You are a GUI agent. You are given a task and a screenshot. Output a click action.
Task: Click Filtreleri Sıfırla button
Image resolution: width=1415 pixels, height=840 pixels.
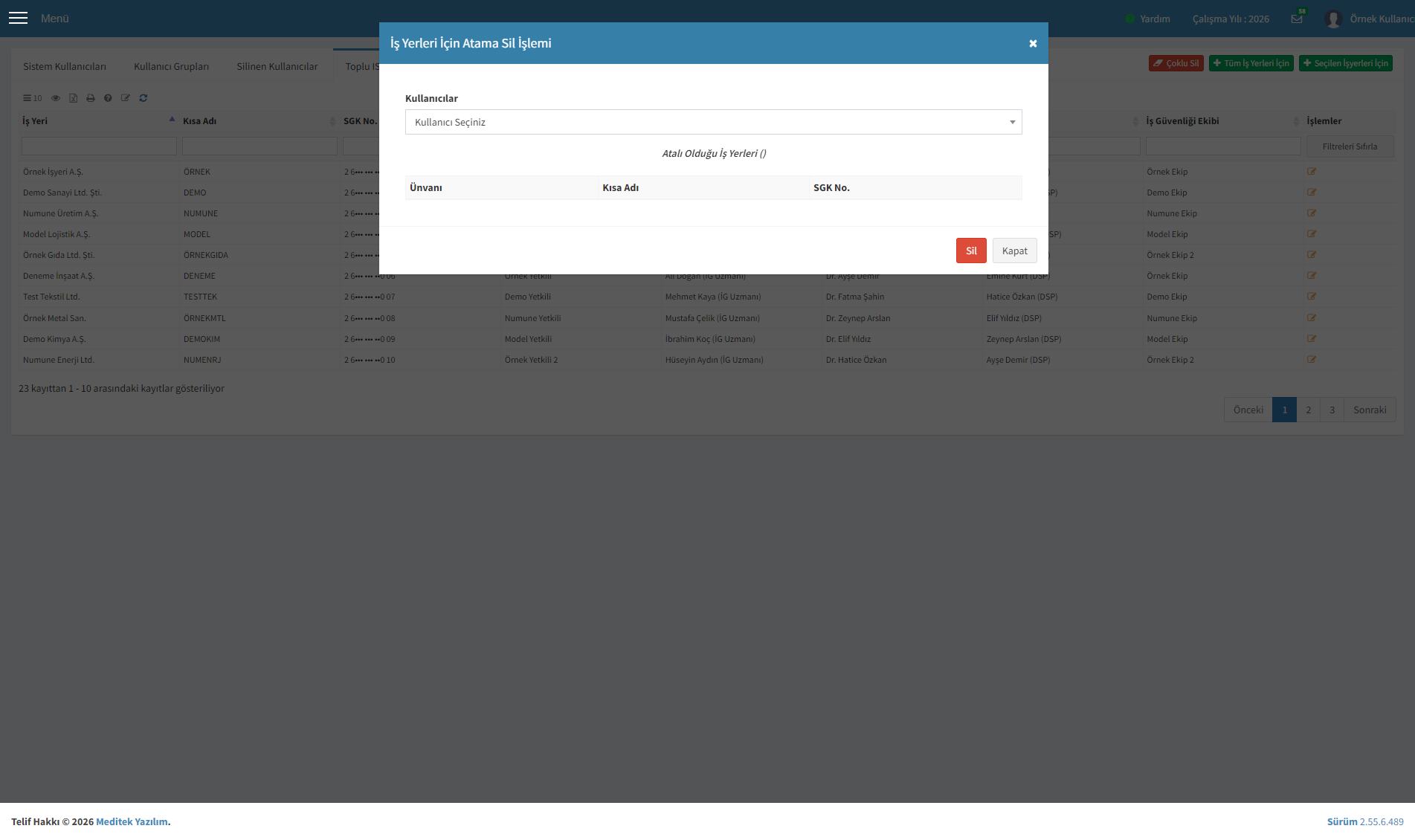1350,146
